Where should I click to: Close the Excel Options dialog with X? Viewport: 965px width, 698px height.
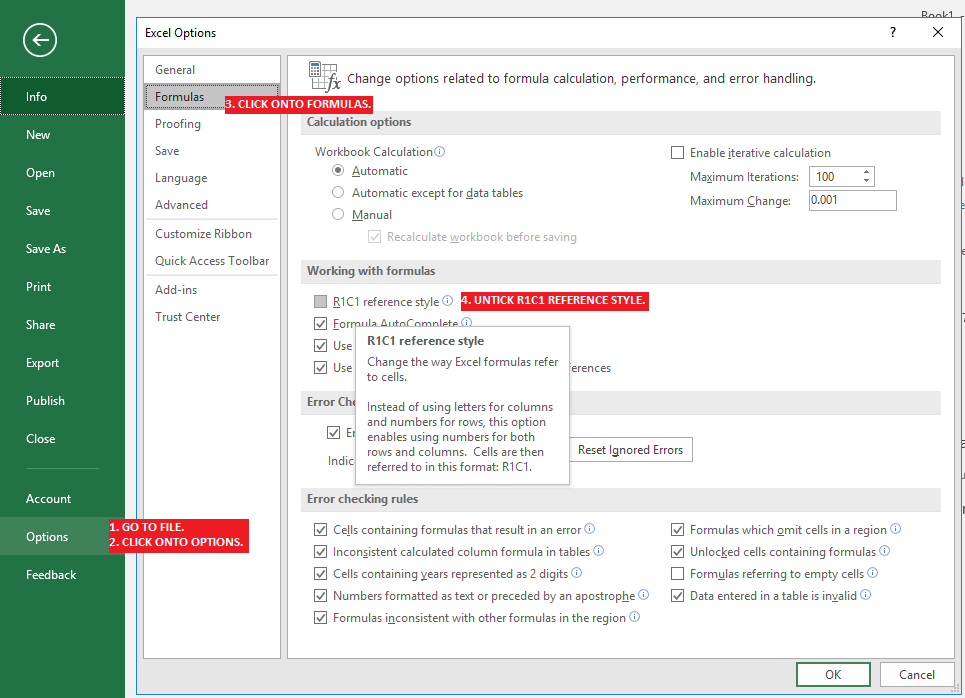pos(937,32)
